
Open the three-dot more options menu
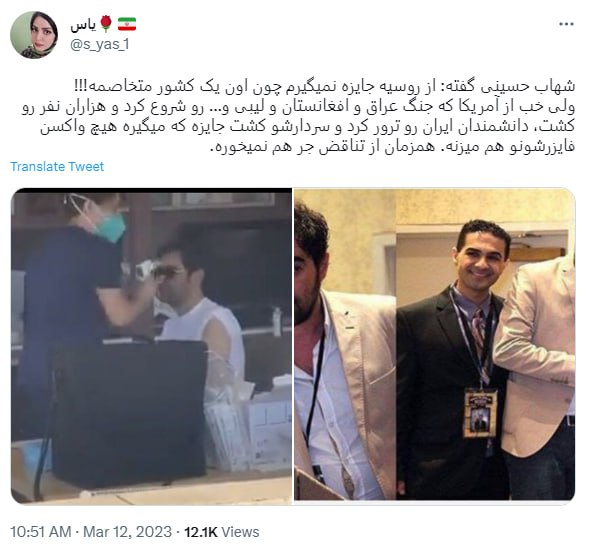(566, 24)
